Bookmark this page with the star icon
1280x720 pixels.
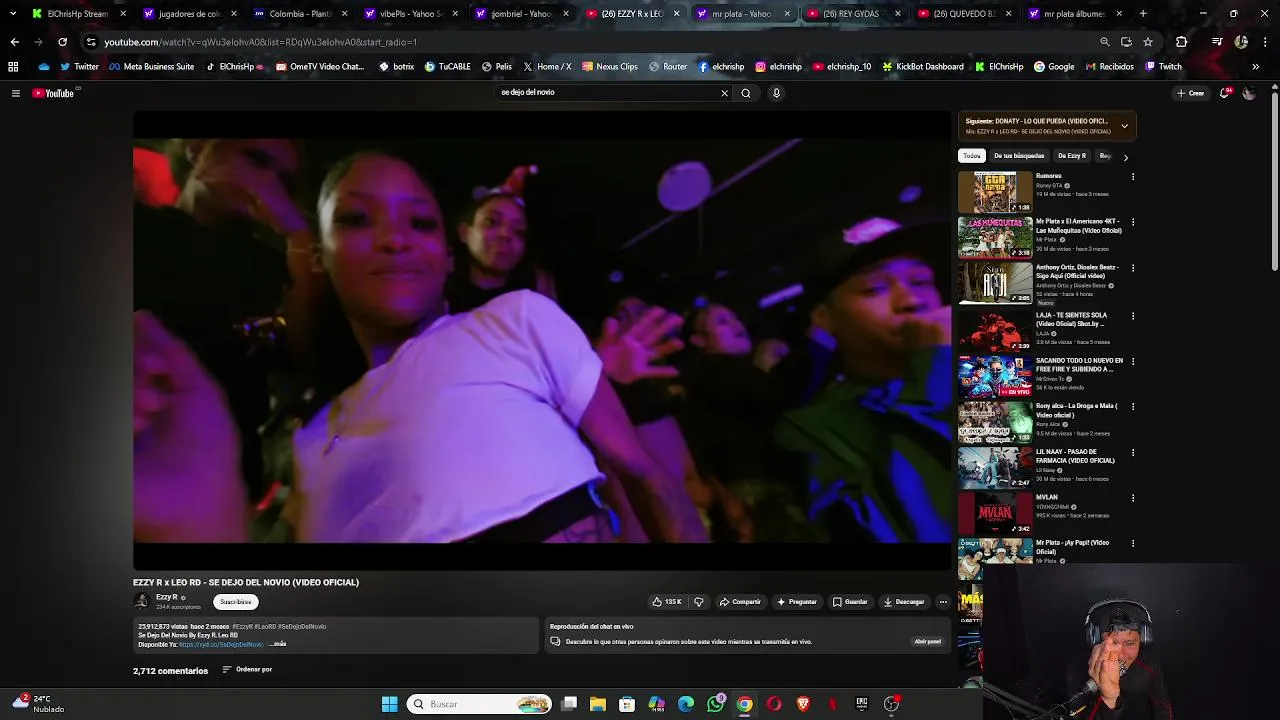(1148, 42)
